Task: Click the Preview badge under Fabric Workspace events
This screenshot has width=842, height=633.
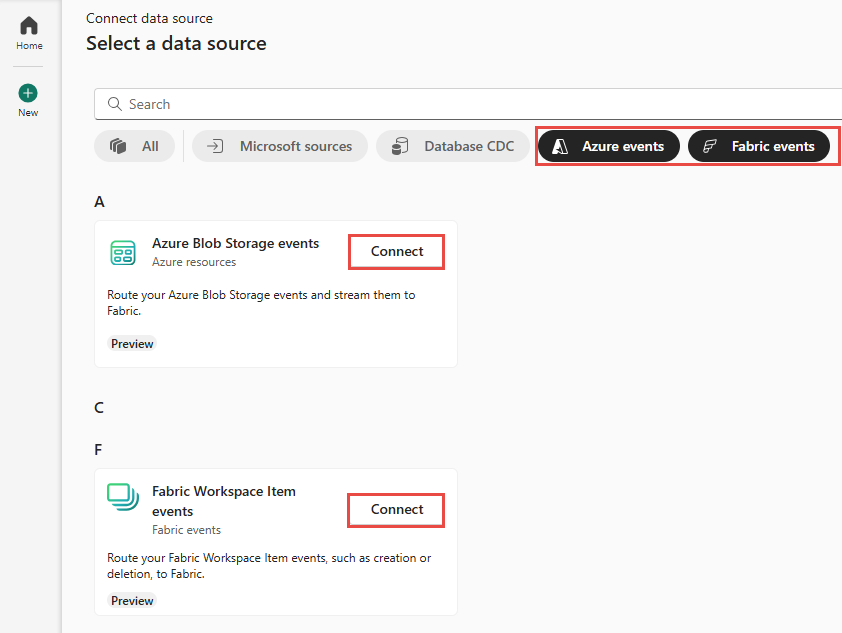Action: click(131, 600)
